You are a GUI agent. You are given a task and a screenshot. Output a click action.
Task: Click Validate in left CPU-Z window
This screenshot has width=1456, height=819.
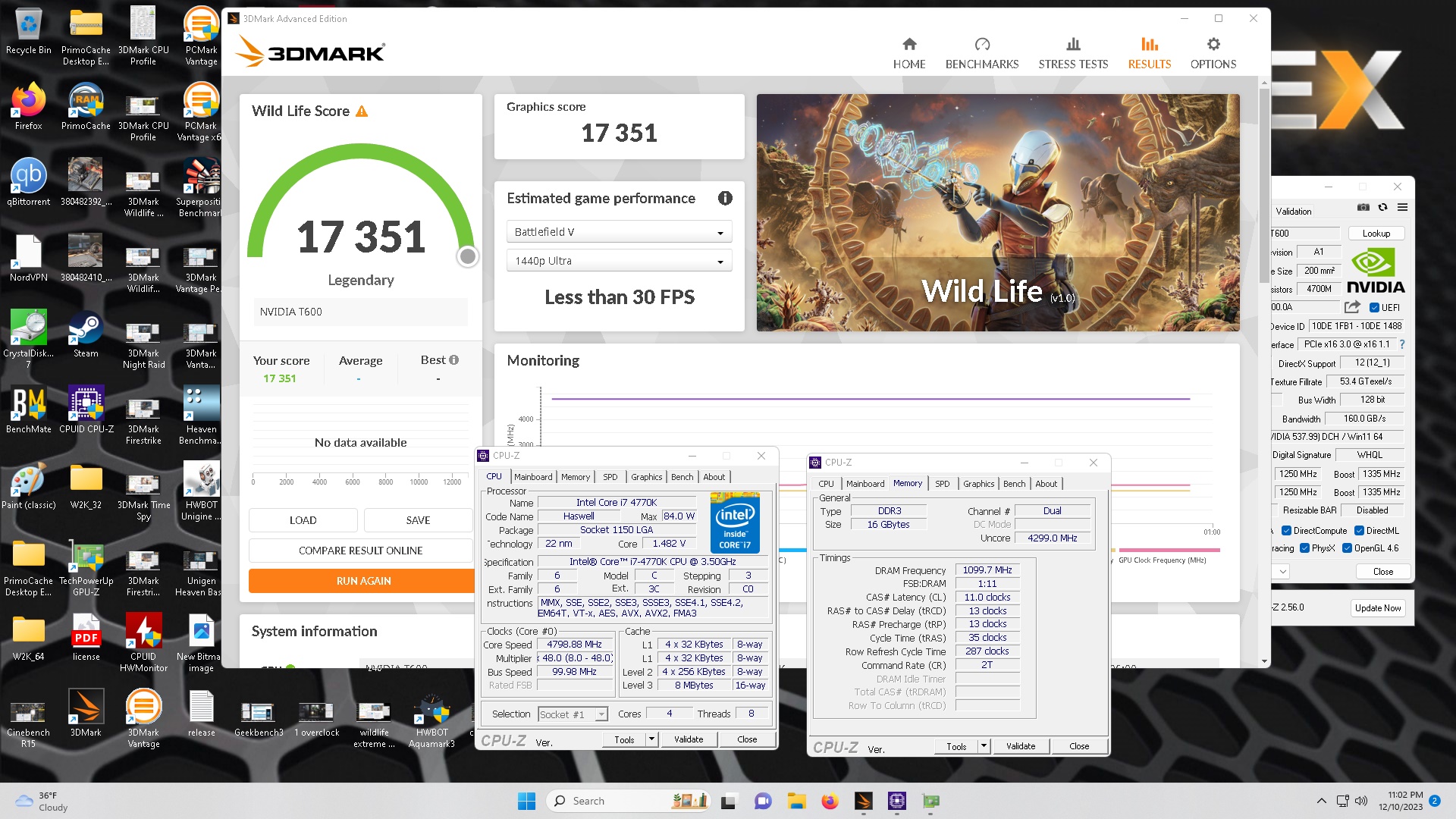[x=689, y=739]
